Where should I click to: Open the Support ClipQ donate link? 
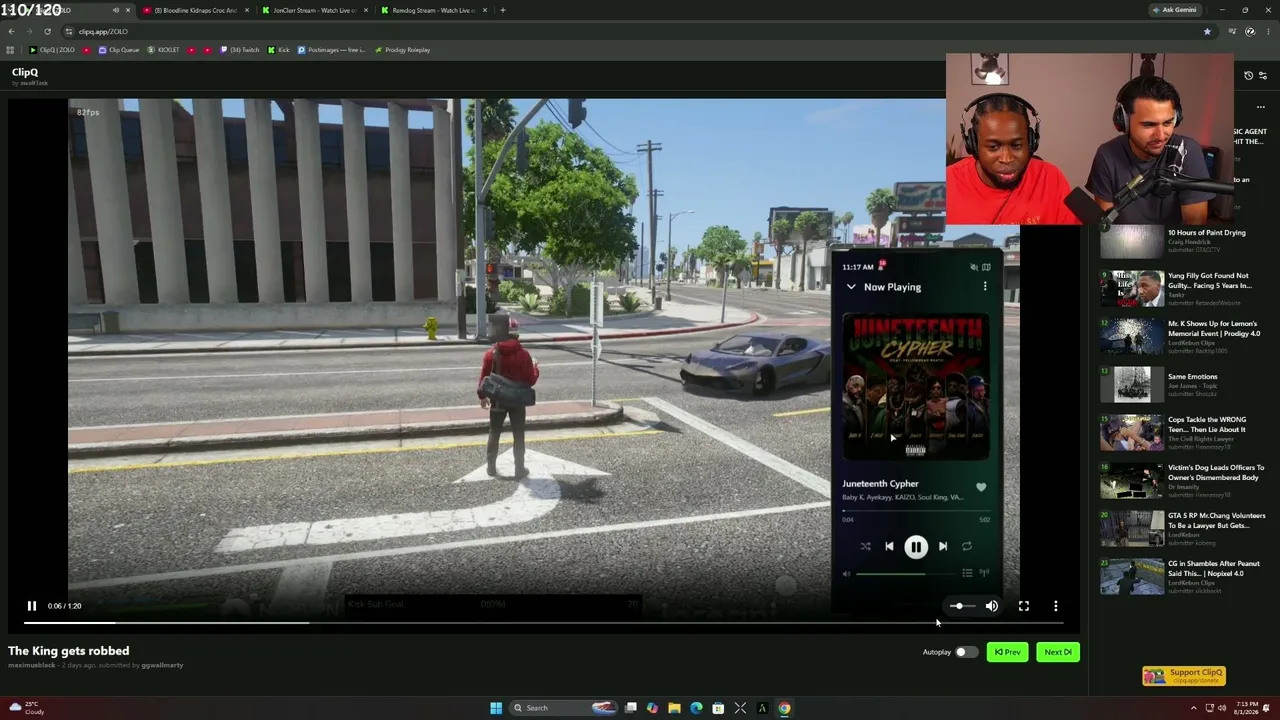coord(1184,676)
